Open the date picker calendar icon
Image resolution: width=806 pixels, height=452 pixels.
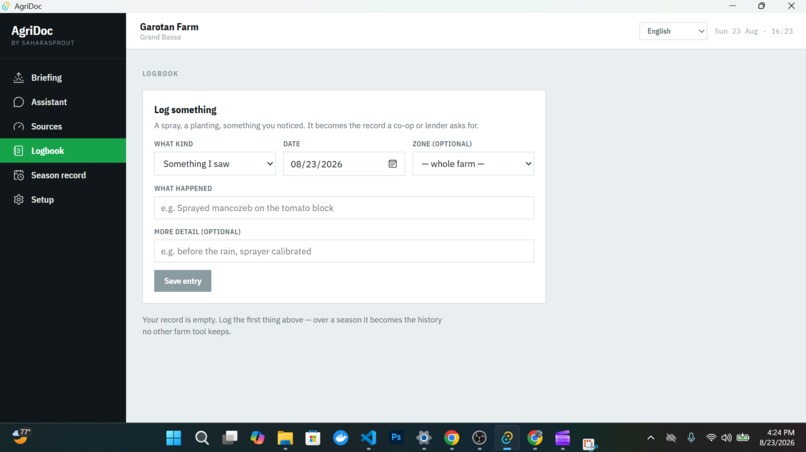pyautogui.click(x=393, y=164)
